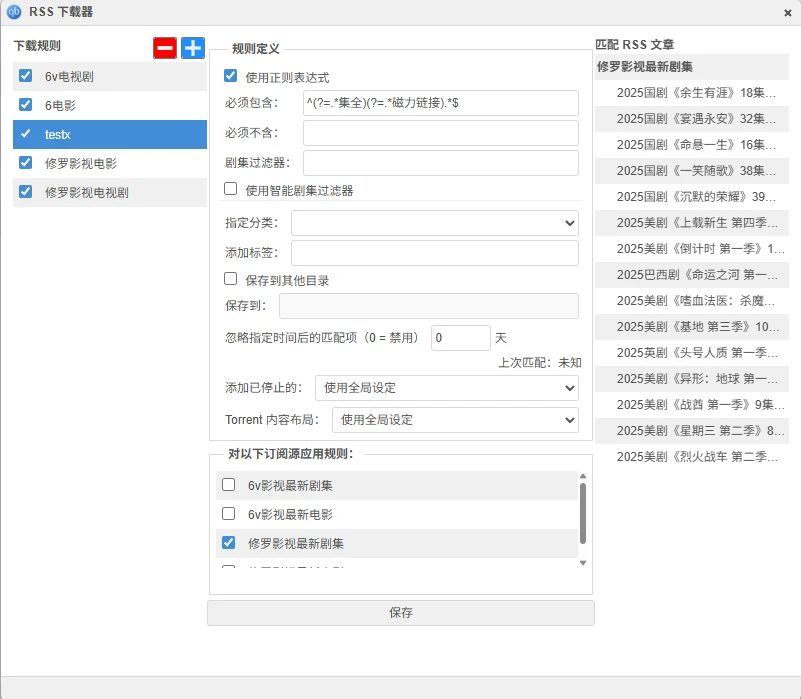Image resolution: width=801 pixels, height=699 pixels.
Task: Click scrollbar up arrow in feeds list
Action: point(583,477)
